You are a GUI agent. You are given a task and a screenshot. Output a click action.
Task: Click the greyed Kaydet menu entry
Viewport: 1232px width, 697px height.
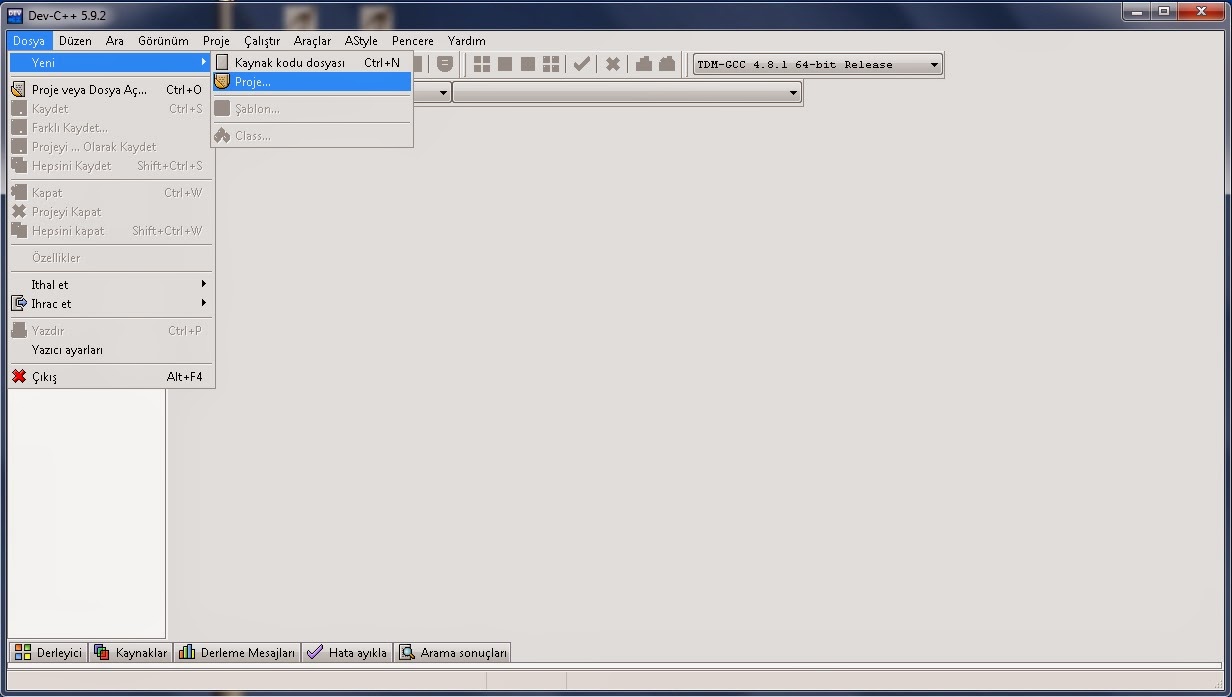pos(112,109)
